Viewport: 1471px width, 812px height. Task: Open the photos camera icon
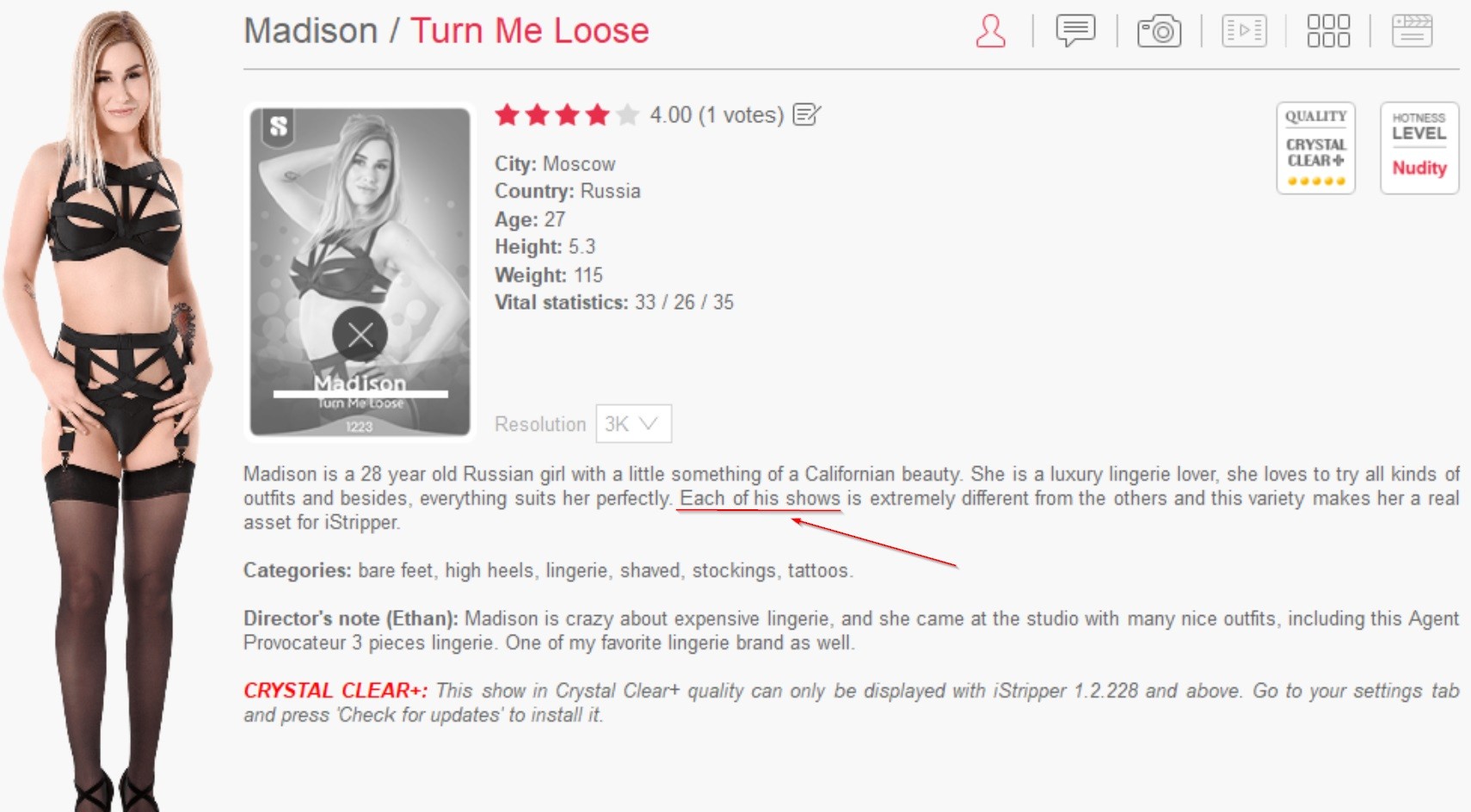pyautogui.click(x=1159, y=31)
